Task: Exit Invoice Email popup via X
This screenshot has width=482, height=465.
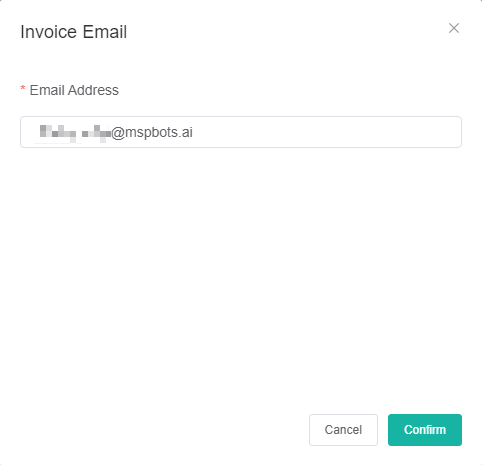Action: point(454,28)
